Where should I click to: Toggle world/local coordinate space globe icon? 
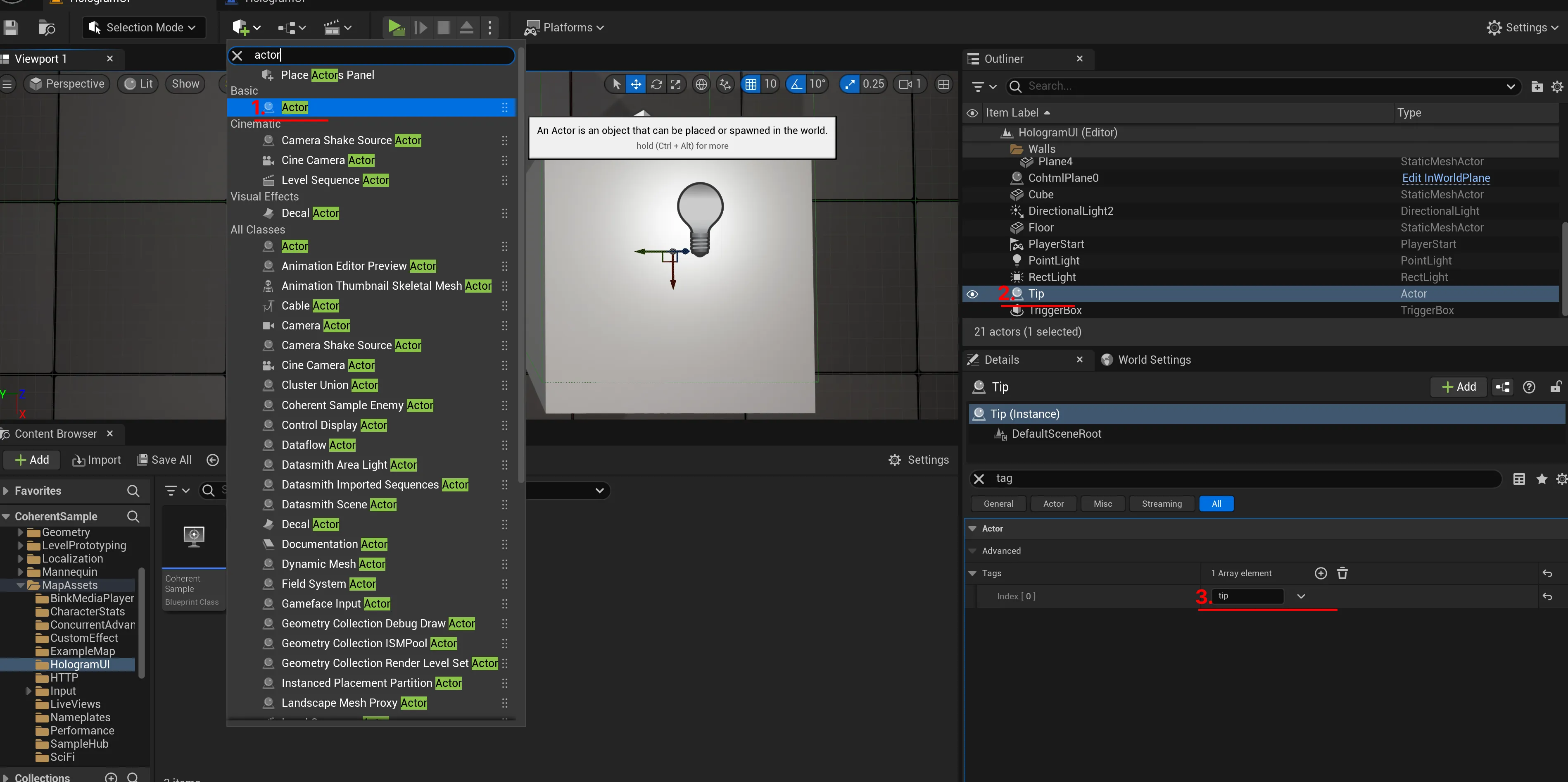pos(701,84)
